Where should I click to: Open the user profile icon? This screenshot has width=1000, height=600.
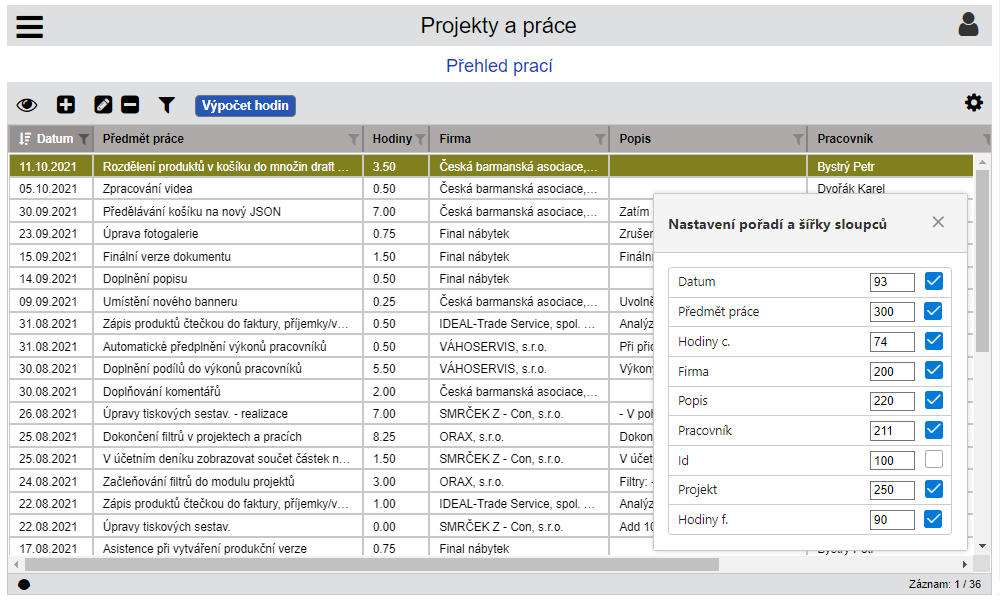coord(968,25)
